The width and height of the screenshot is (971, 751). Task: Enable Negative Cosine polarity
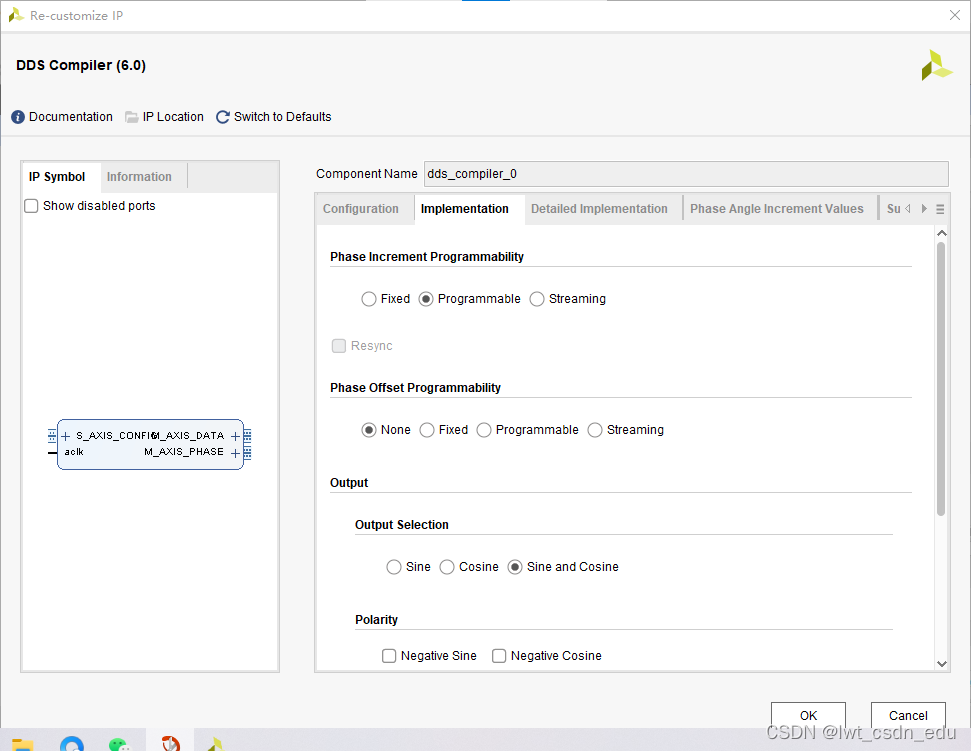(x=499, y=656)
